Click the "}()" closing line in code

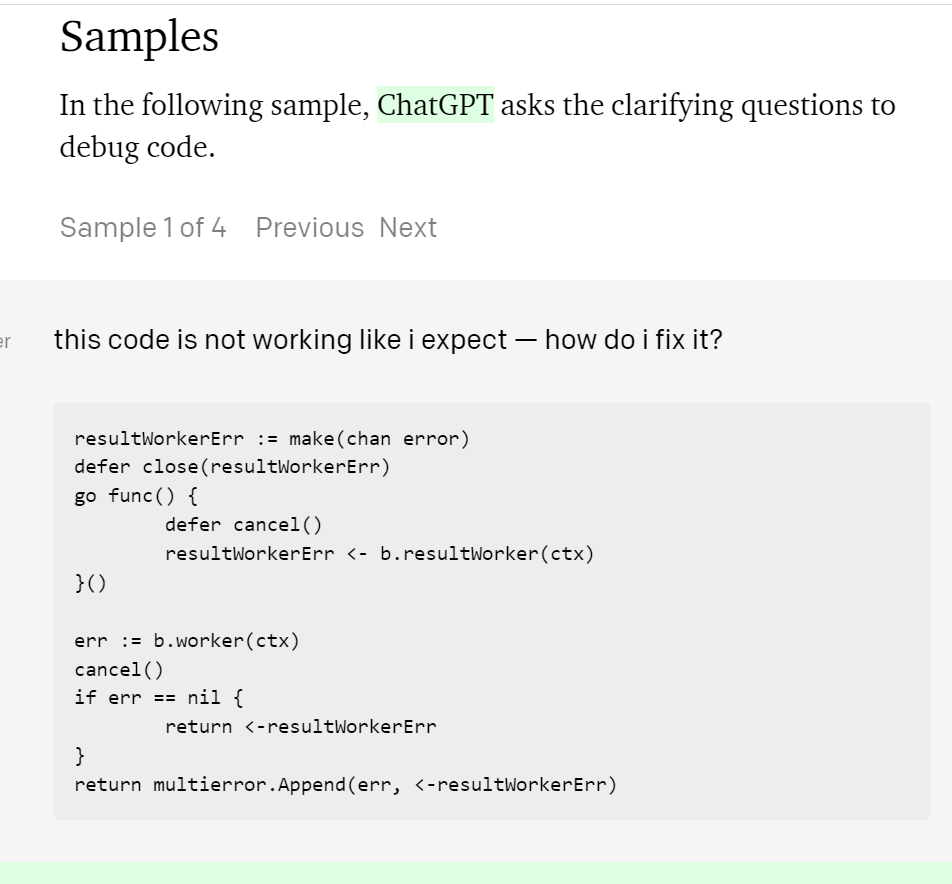[89, 583]
